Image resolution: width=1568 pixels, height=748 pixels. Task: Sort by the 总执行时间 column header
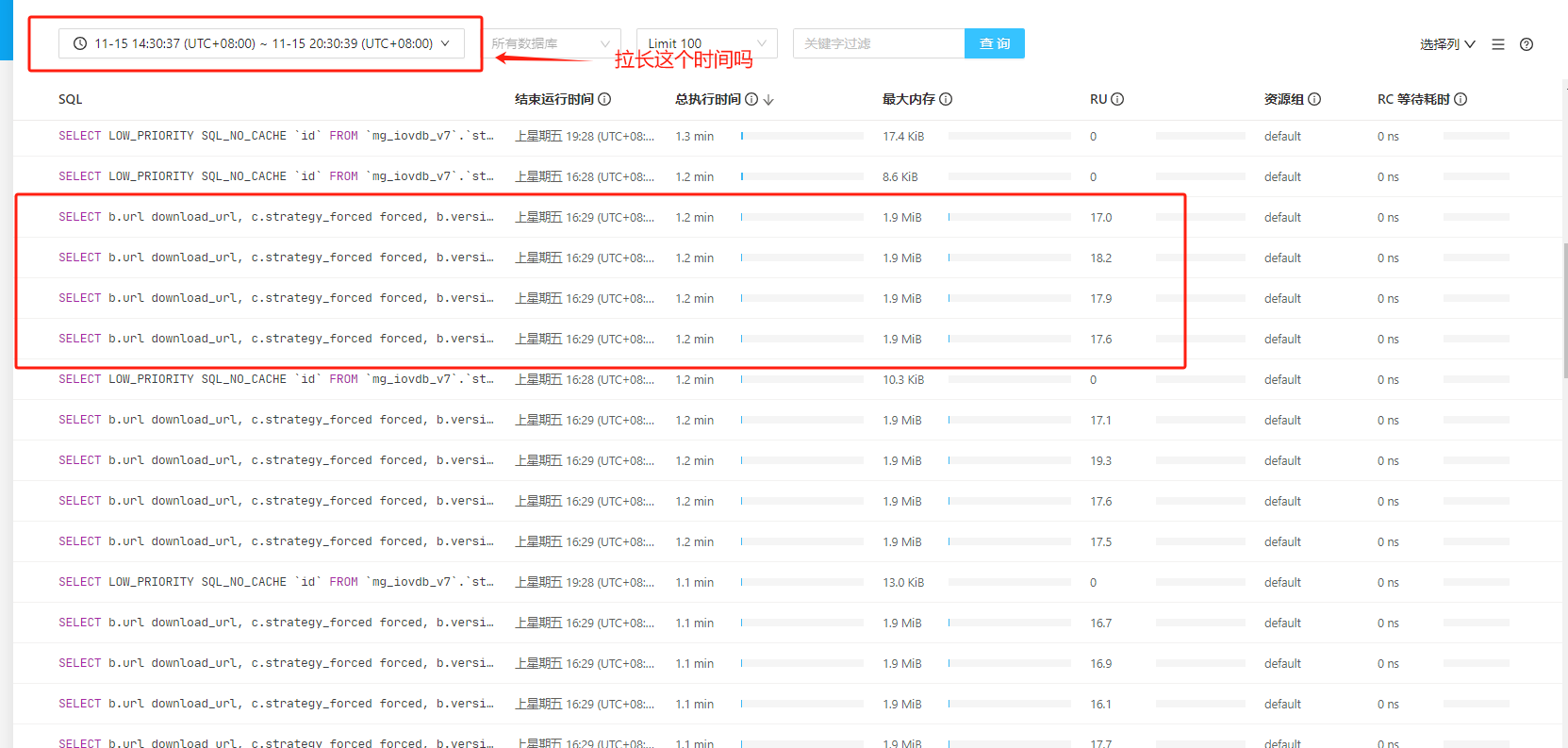click(x=708, y=99)
